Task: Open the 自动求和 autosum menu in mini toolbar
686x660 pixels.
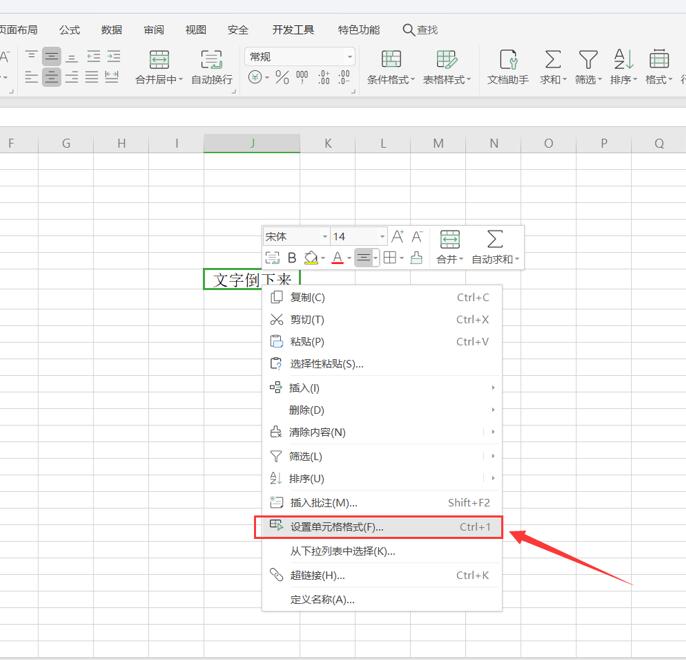Action: coord(495,247)
